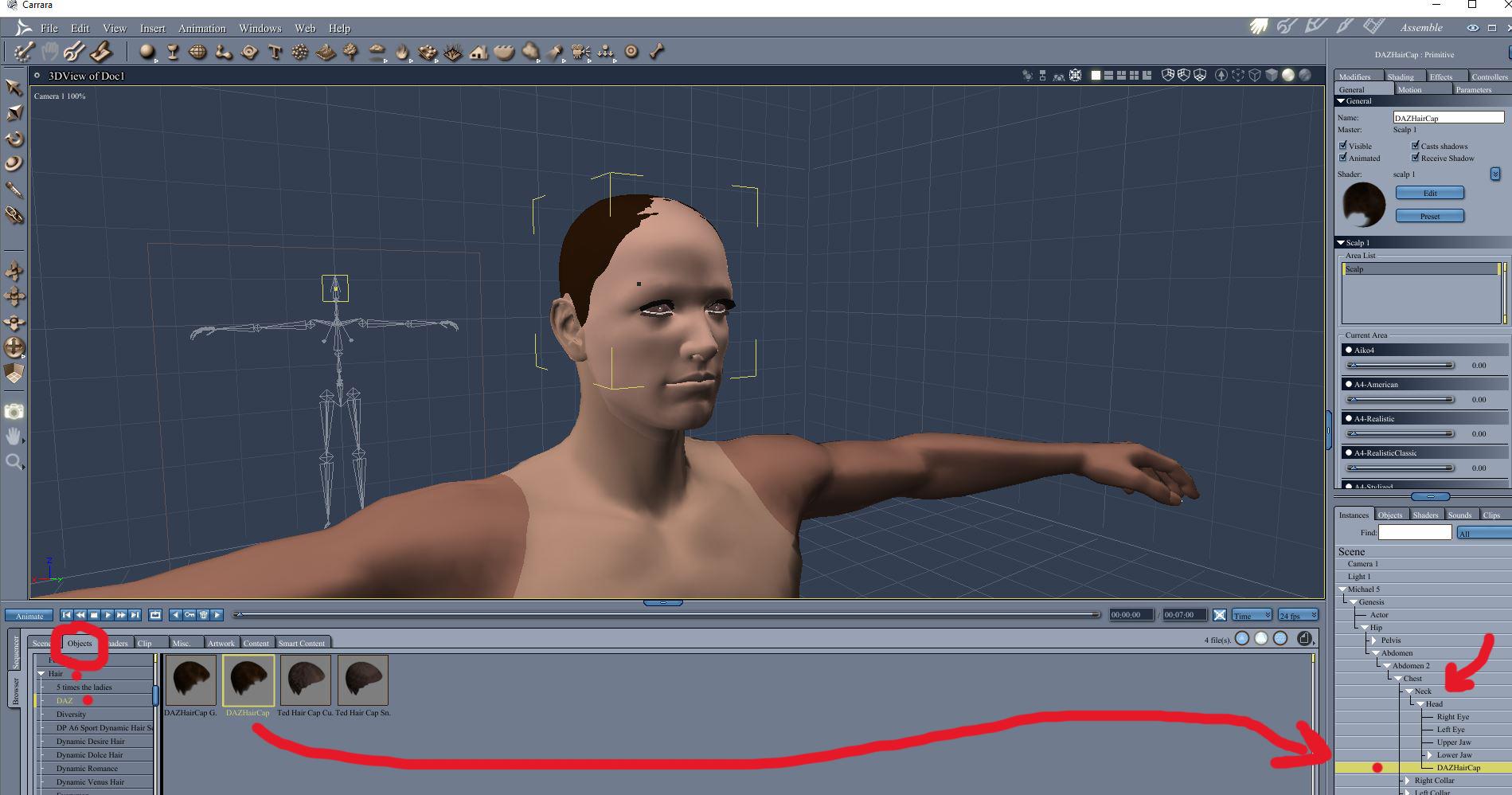
Task: Click the Find search field
Action: click(1415, 532)
